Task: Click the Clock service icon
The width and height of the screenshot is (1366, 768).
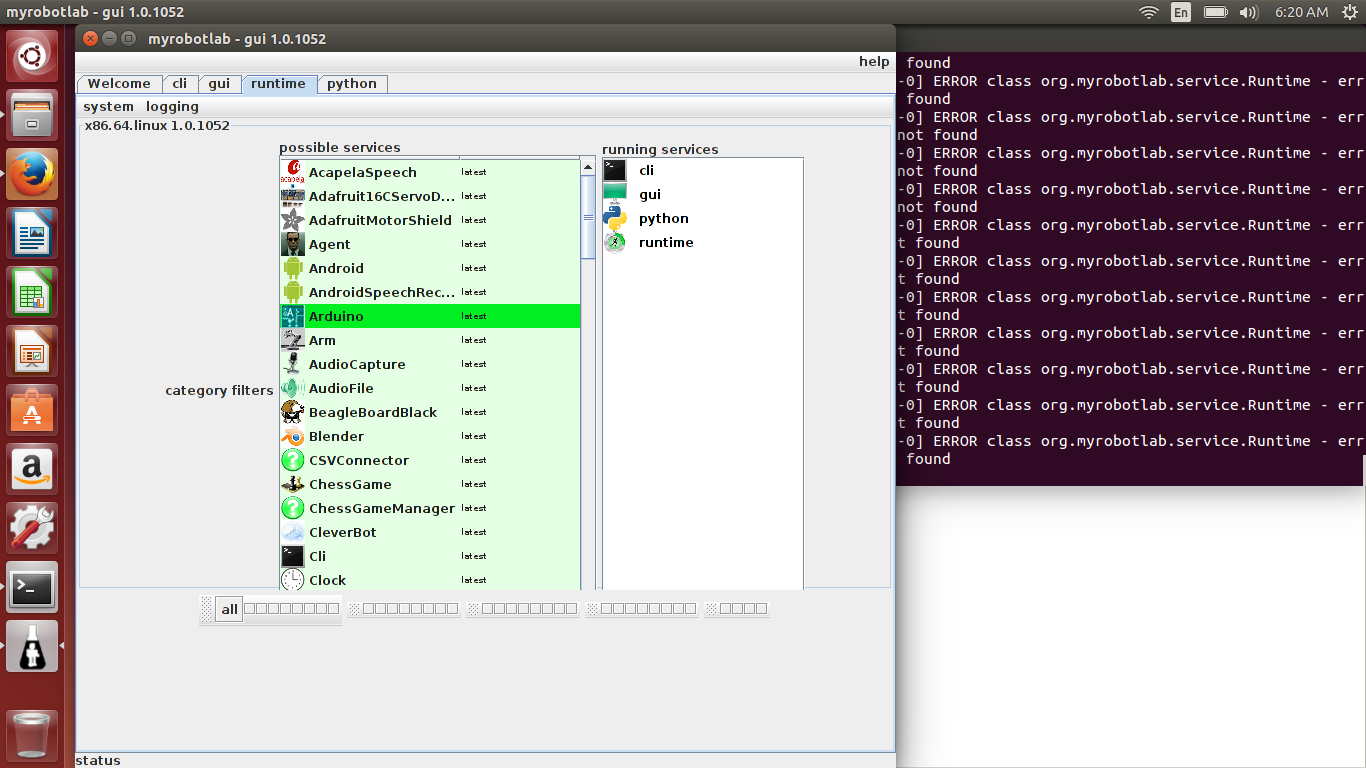Action: 292,579
